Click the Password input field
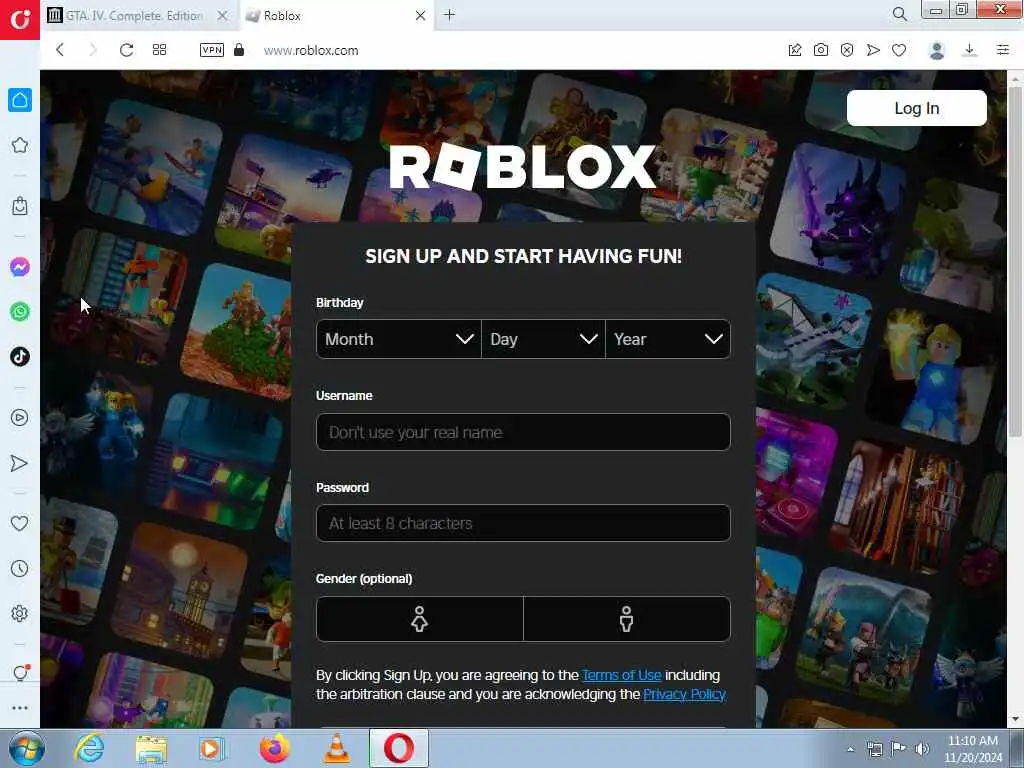The image size is (1024, 768). pos(523,523)
